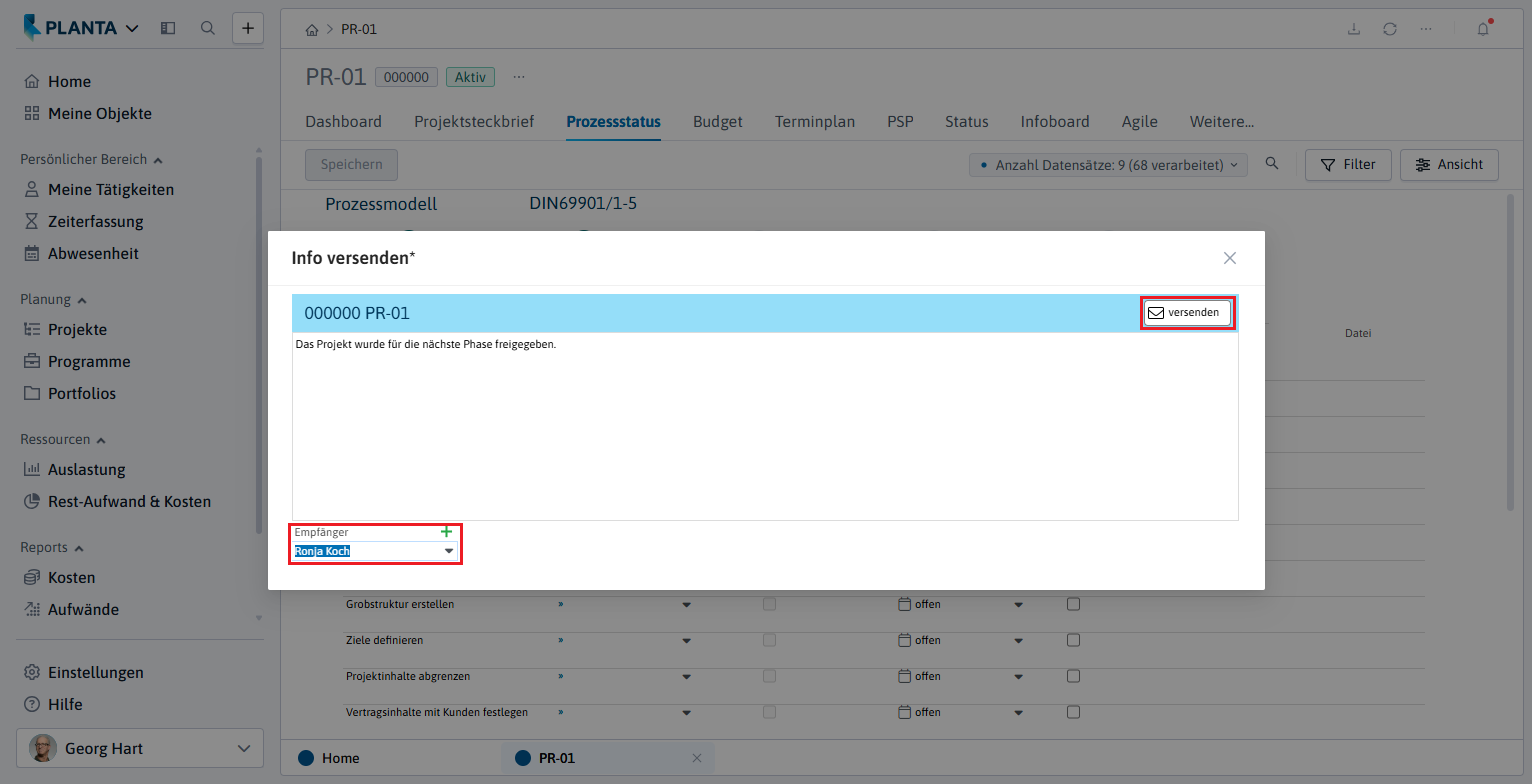Collapse the Reports sidebar section
Viewport: 1532px width, 784px height.
(x=52, y=547)
